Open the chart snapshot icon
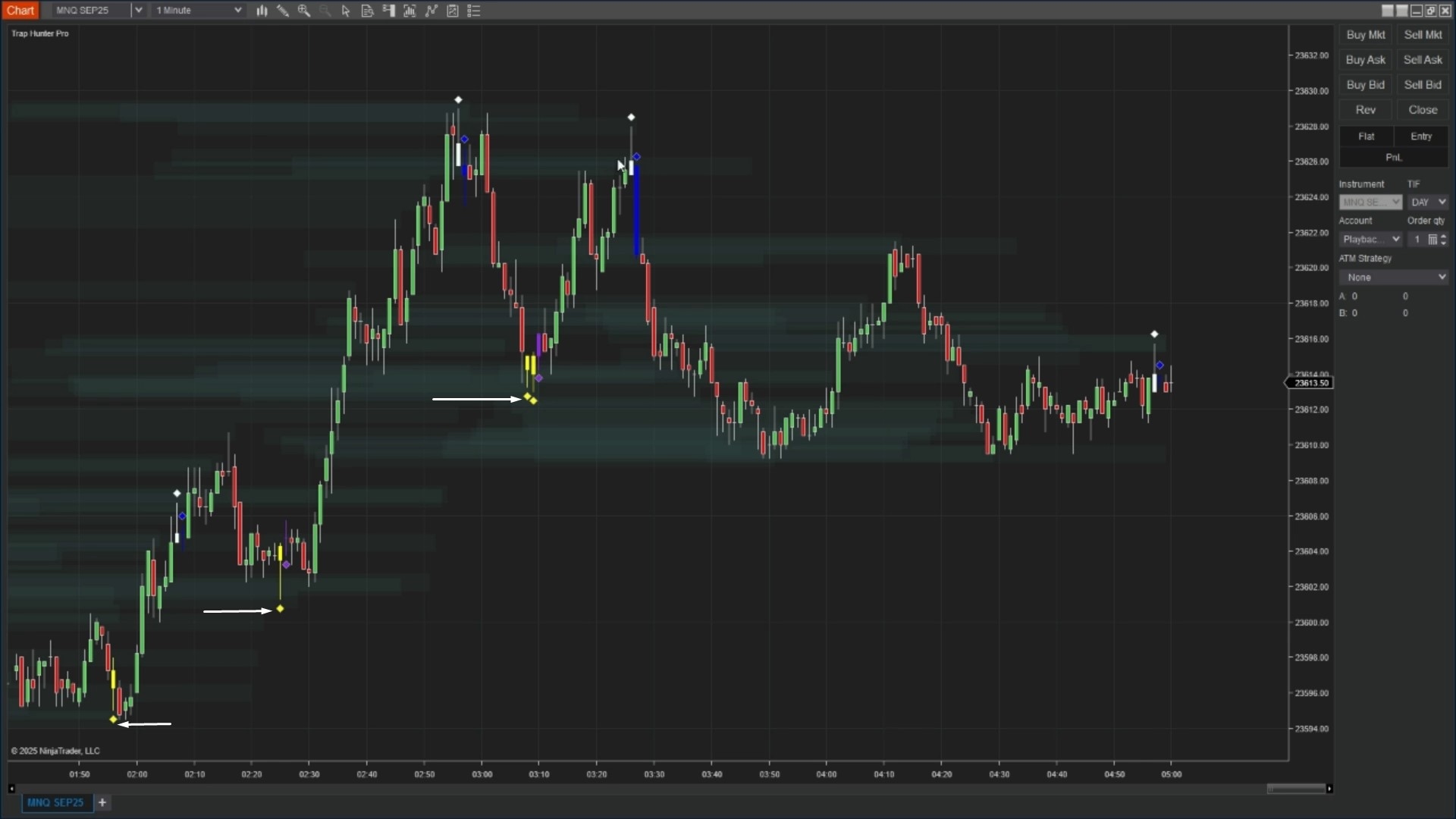1456x819 pixels. 452,11
